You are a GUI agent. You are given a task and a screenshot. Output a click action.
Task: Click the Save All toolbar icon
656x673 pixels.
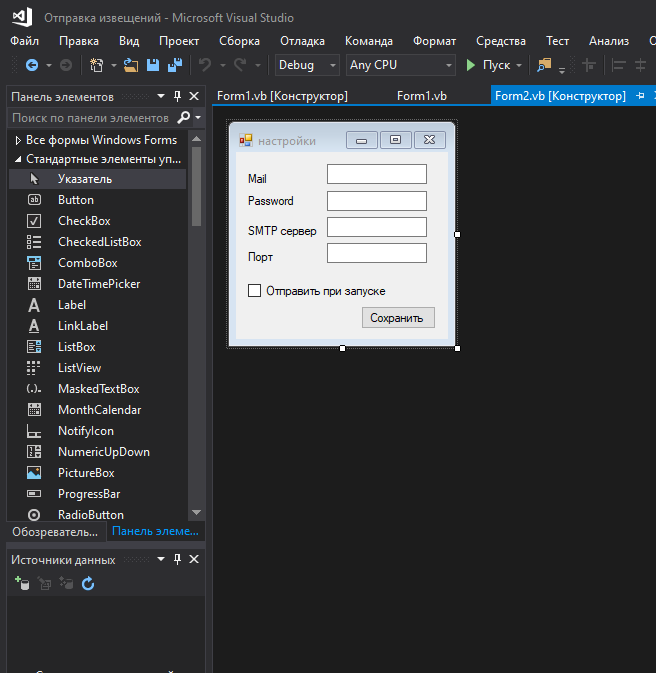[174, 65]
